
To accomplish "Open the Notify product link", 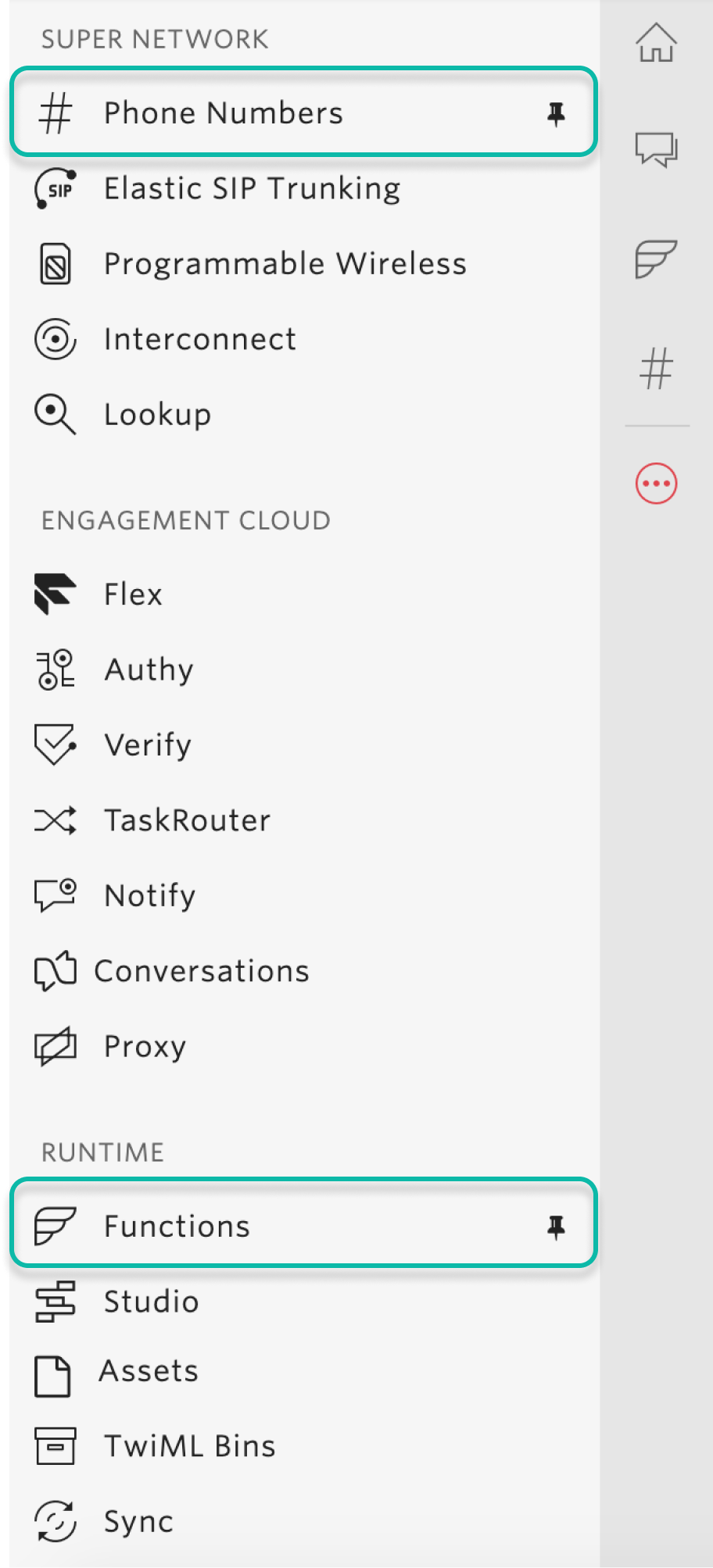I will [x=149, y=895].
